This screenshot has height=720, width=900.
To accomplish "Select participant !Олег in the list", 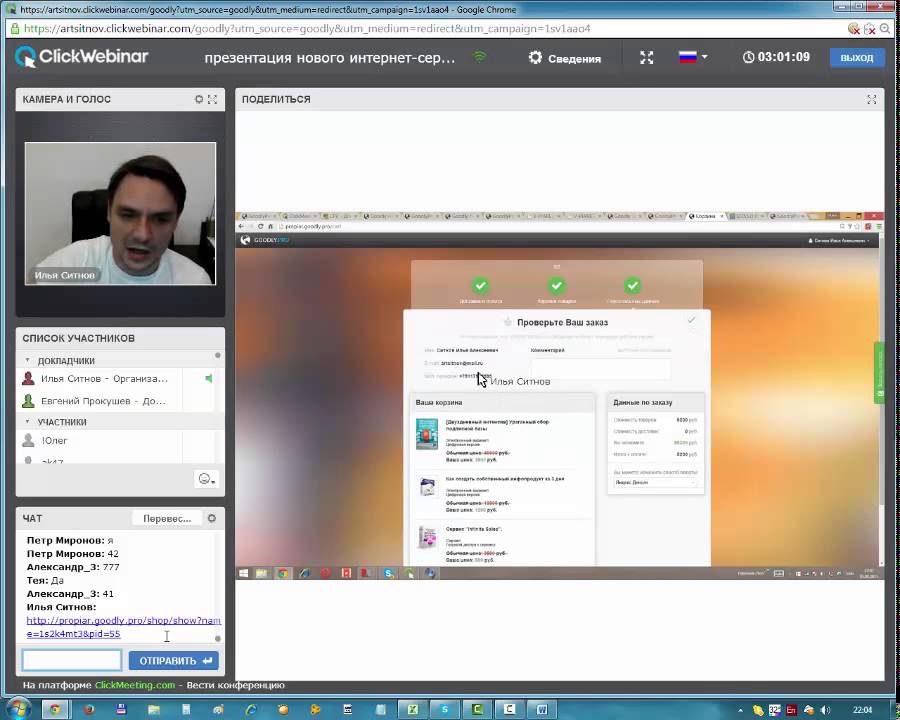I will [54, 440].
